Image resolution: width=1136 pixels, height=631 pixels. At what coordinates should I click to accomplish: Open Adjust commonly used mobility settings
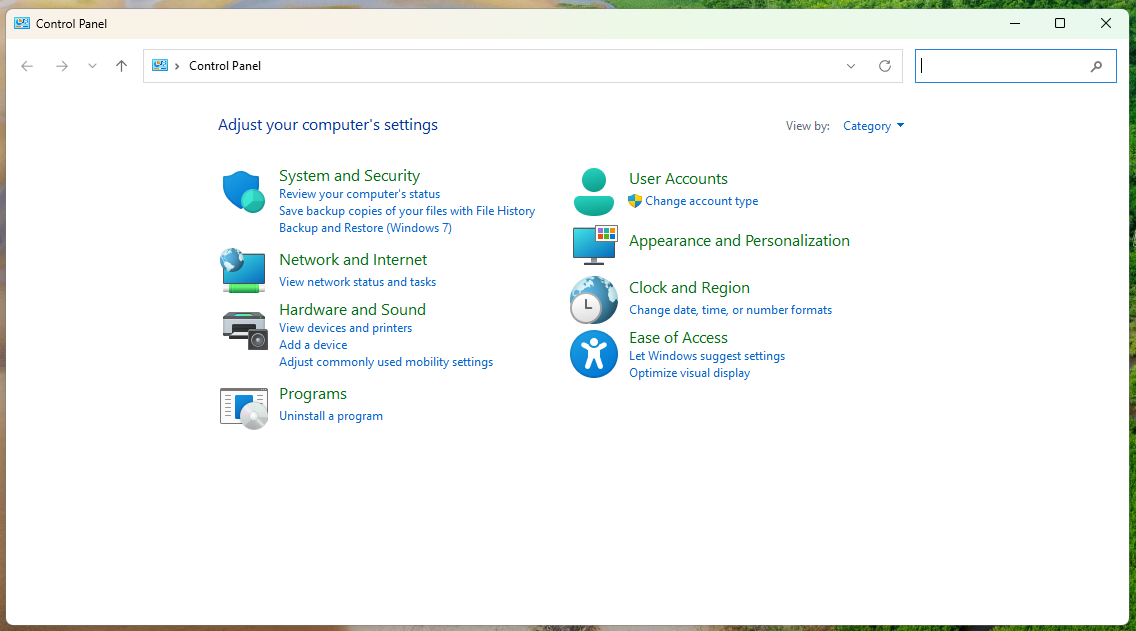pyautogui.click(x=386, y=362)
